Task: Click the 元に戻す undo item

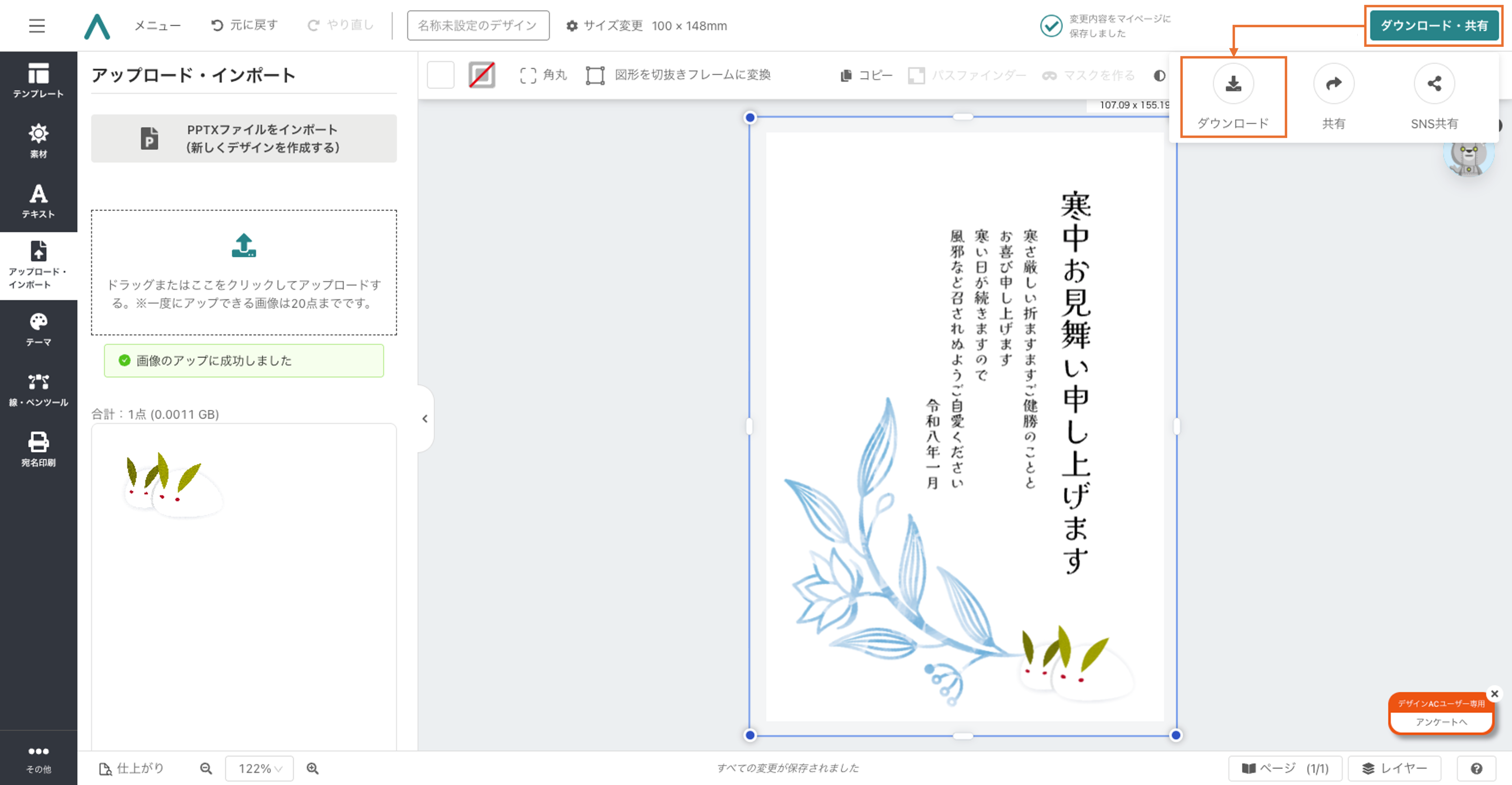Action: click(244, 25)
